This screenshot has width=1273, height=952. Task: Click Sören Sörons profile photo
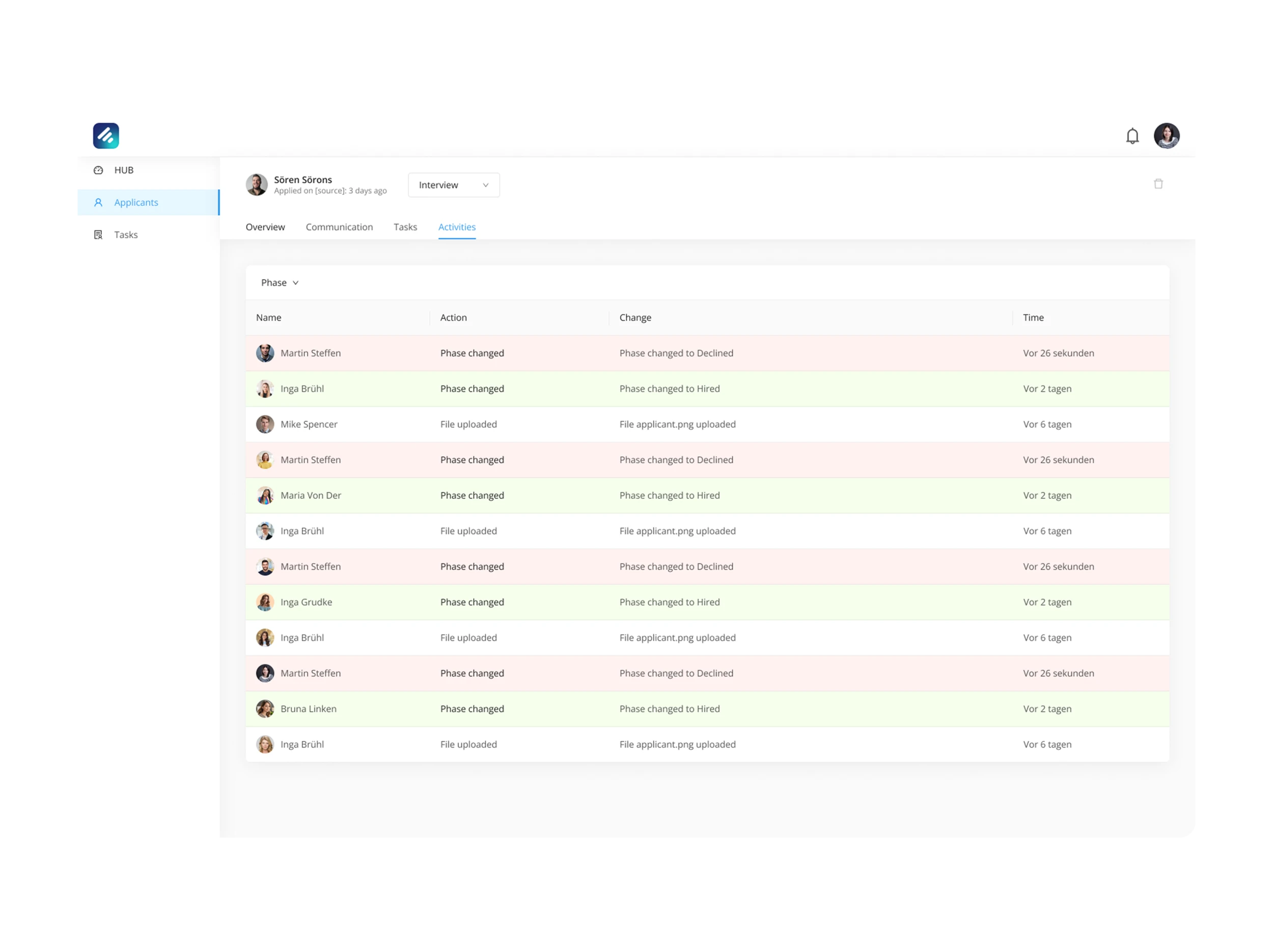pyautogui.click(x=257, y=185)
